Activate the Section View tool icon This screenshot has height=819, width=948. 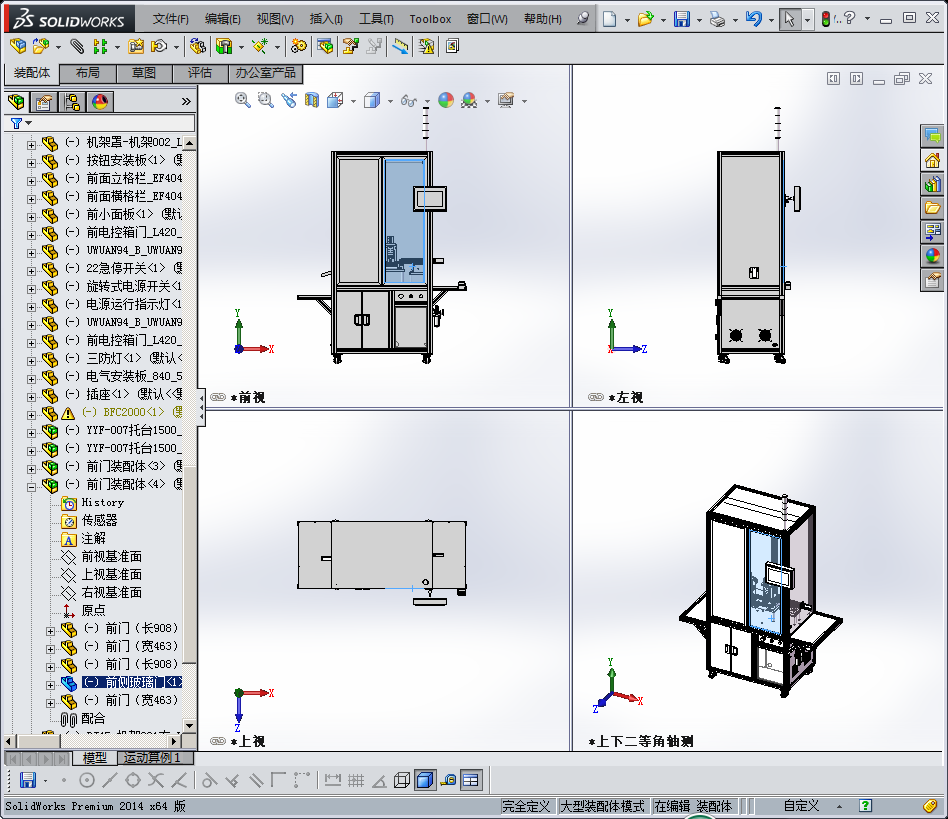click(312, 100)
